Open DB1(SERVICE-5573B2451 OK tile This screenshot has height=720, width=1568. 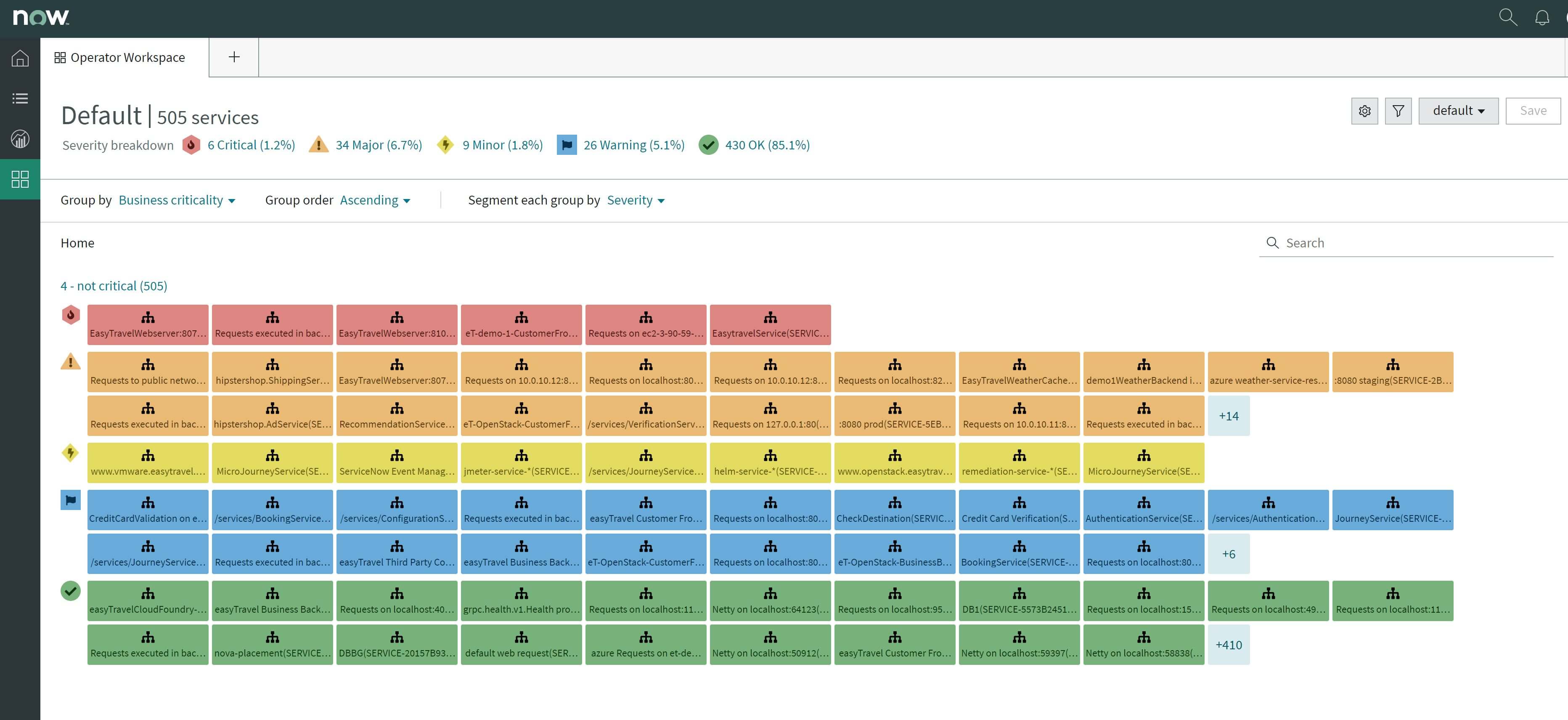[1019, 601]
